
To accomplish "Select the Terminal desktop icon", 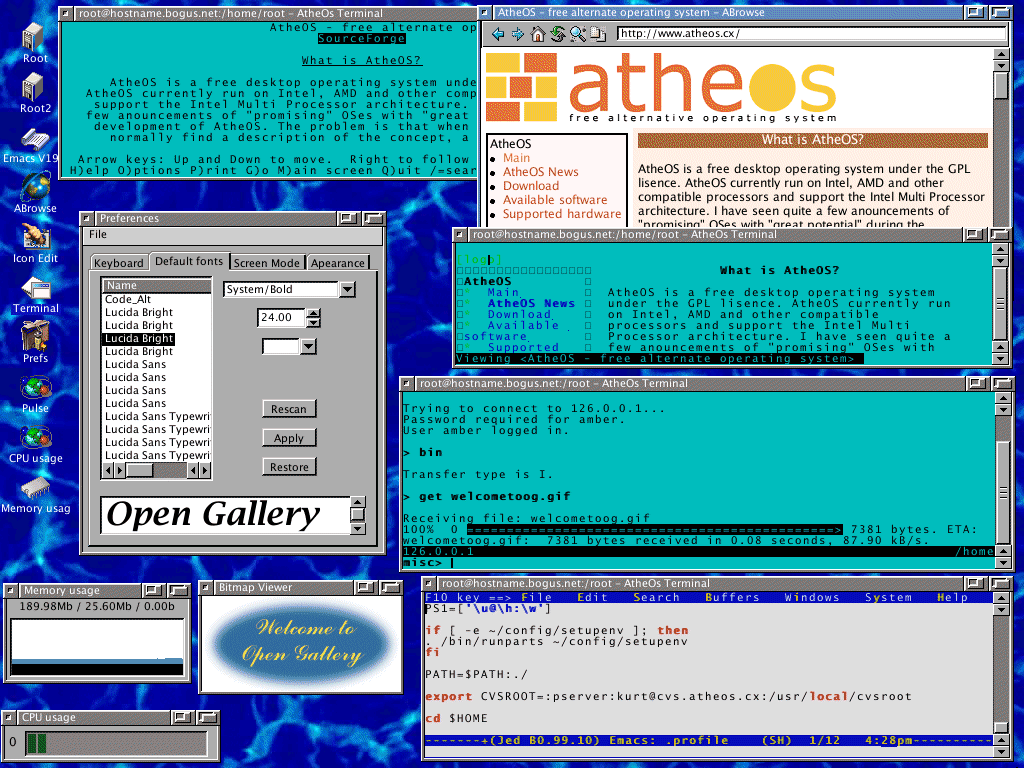I will click(35, 293).
